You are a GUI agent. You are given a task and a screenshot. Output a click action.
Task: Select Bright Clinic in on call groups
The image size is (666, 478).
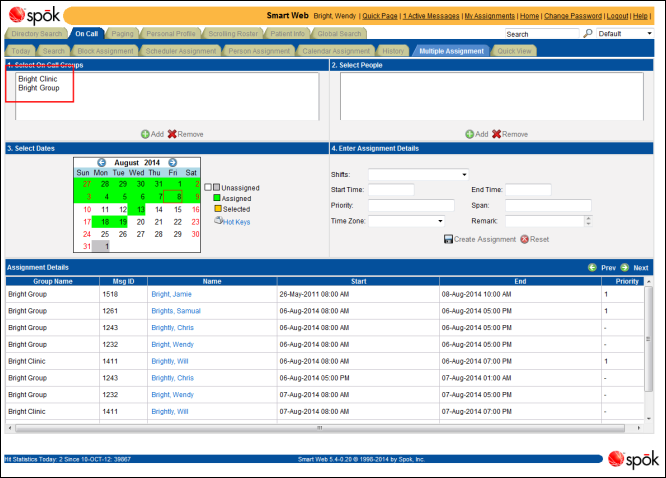[x=38, y=79]
